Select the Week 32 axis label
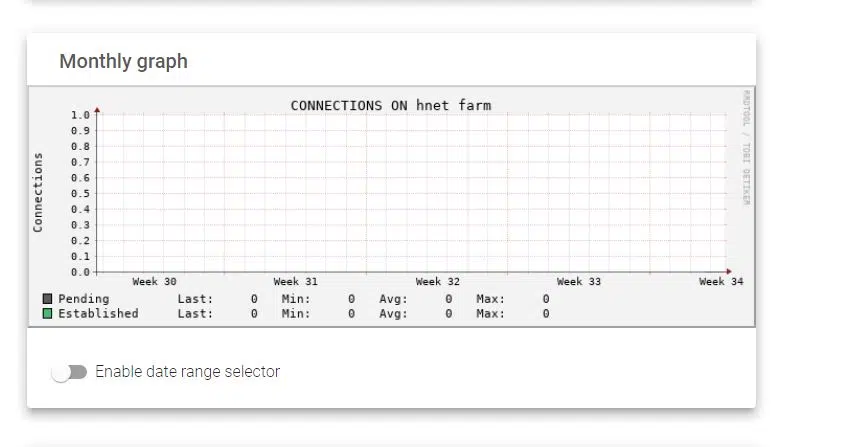 coord(437,282)
